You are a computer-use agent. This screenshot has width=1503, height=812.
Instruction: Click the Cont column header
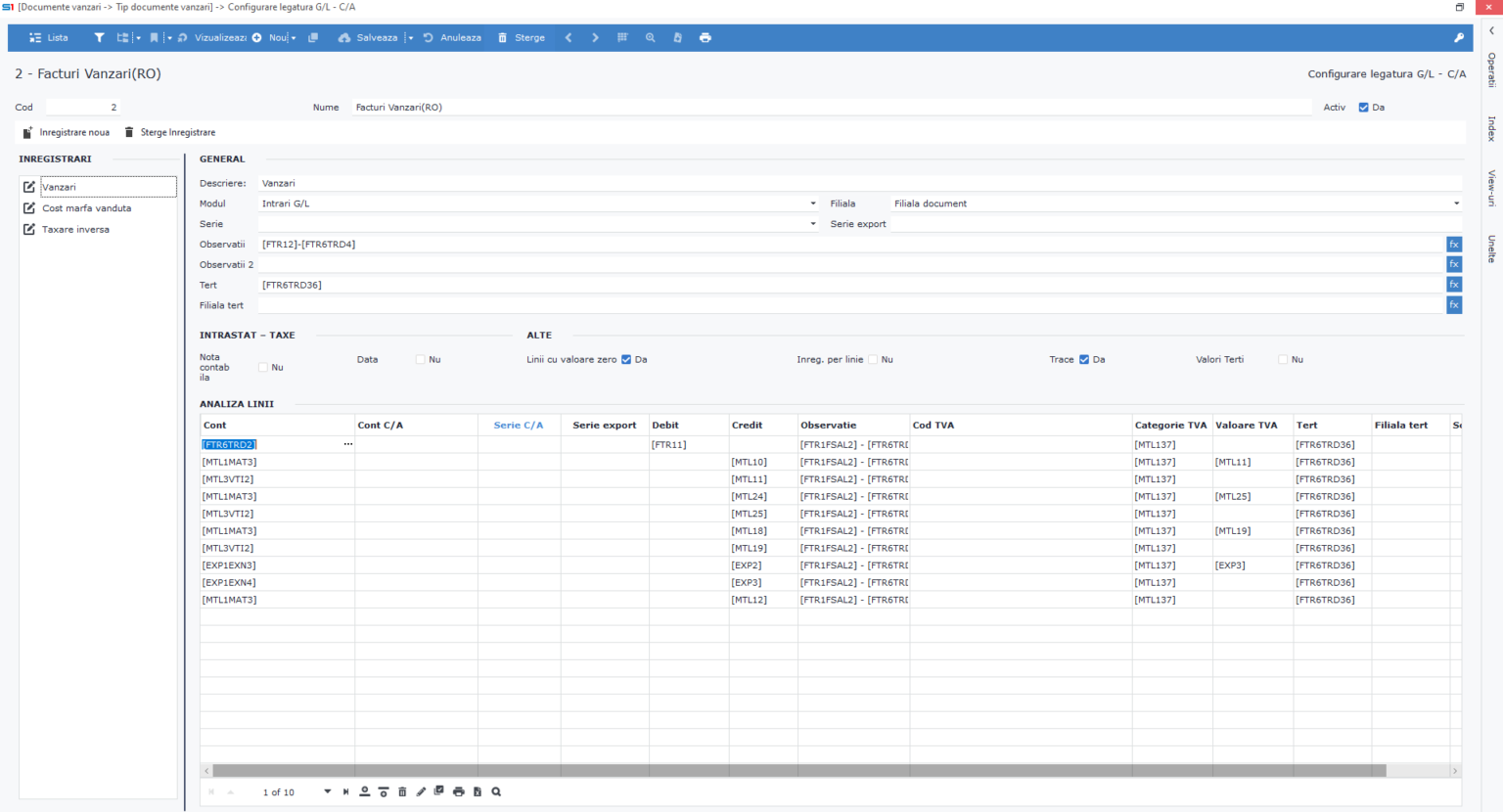[x=277, y=426]
